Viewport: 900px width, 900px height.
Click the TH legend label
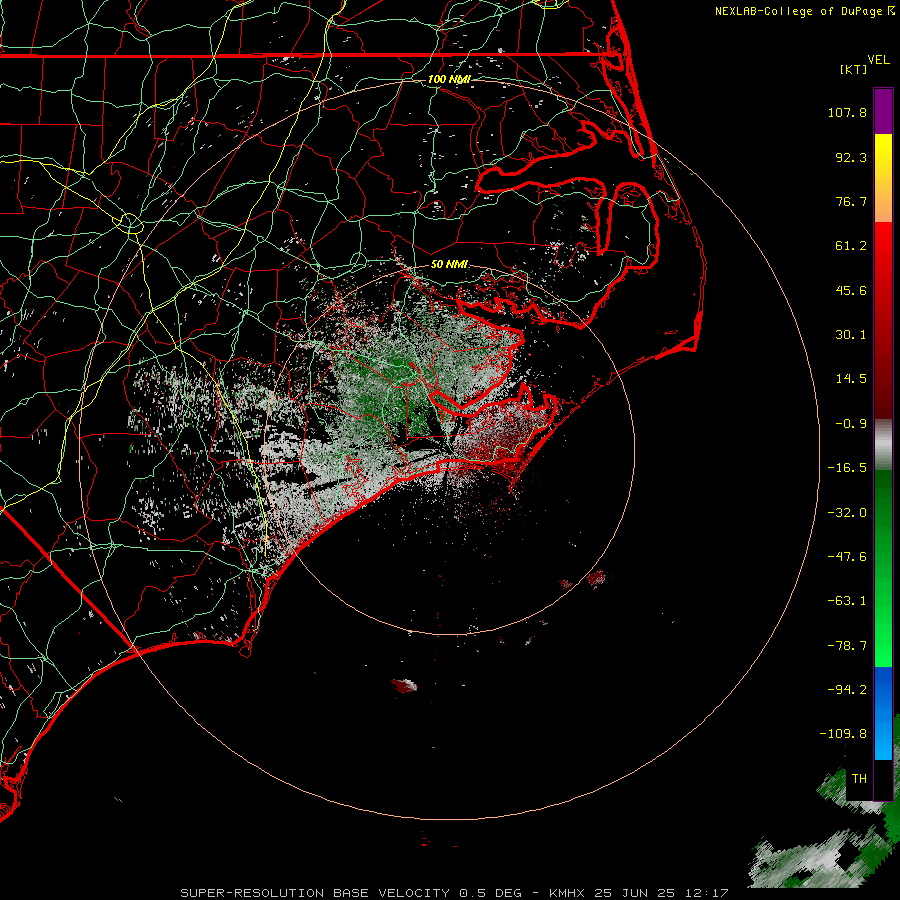[x=859, y=779]
